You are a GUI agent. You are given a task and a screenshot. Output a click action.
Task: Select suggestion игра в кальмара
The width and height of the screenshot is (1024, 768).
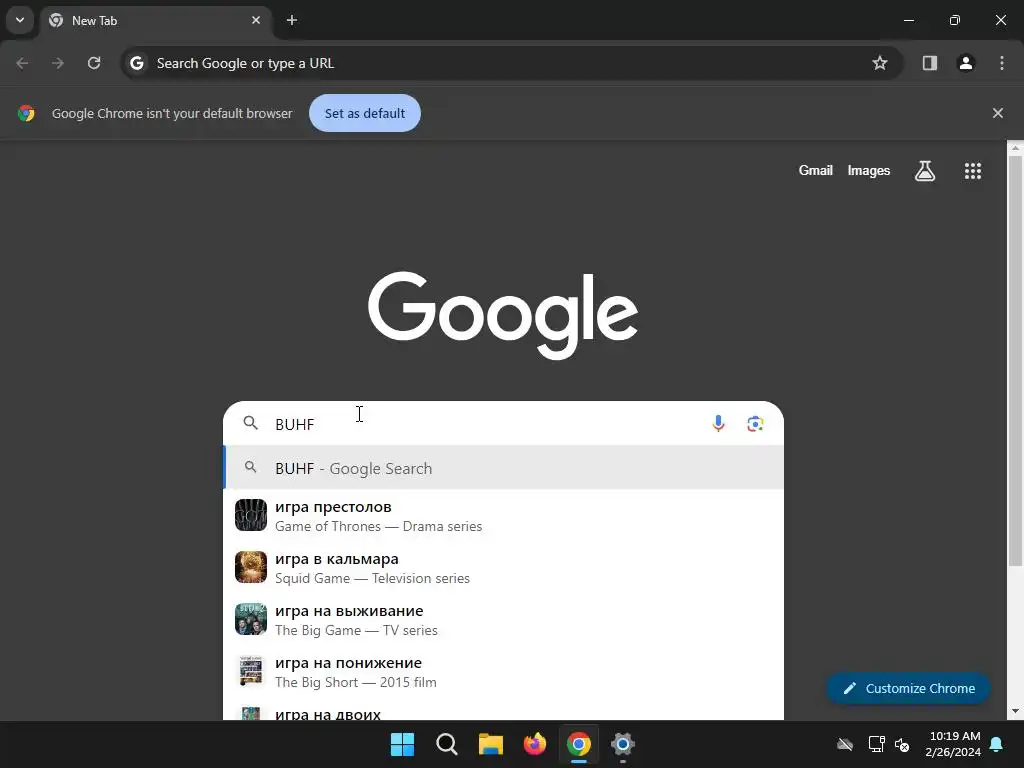coord(504,568)
